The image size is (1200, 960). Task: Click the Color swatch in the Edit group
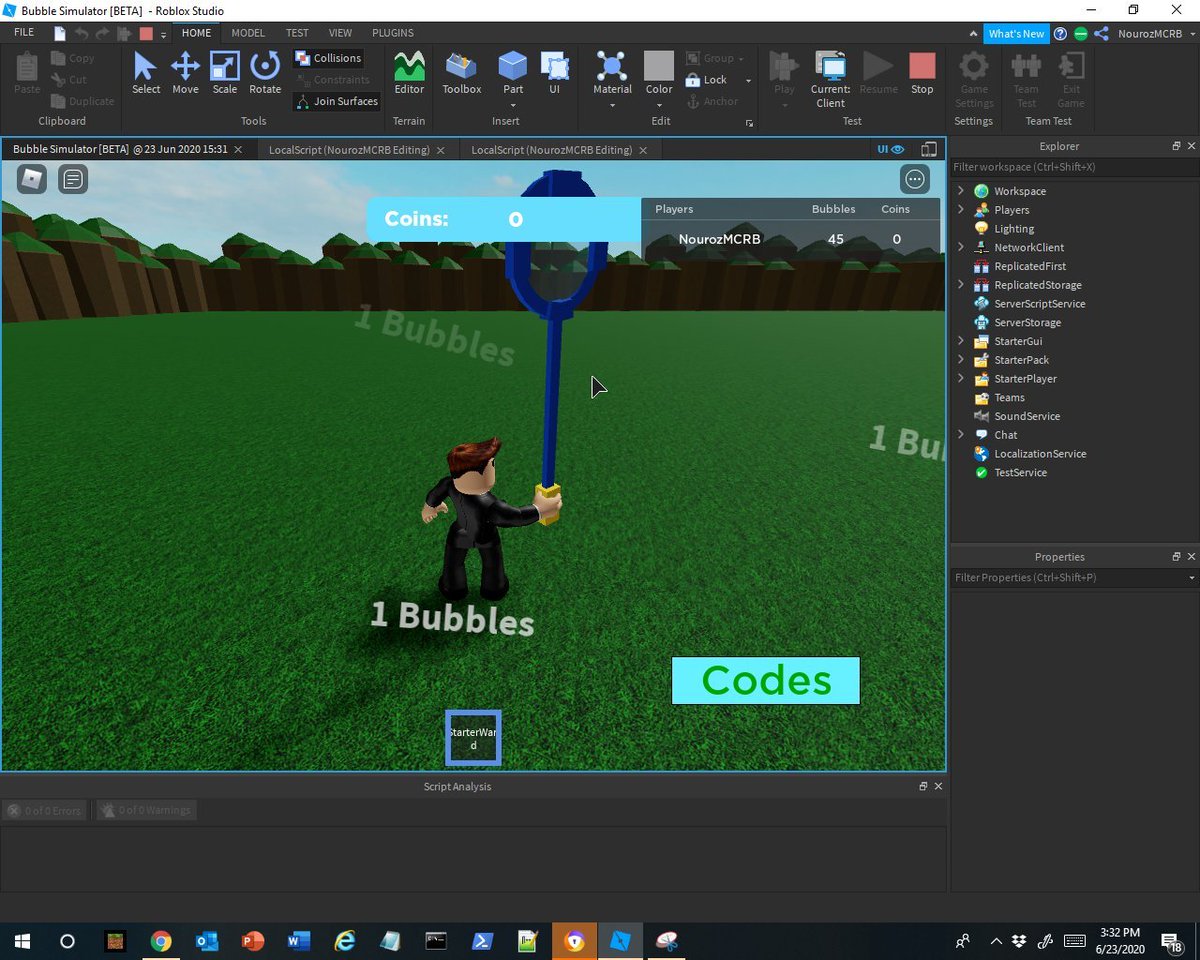[659, 66]
